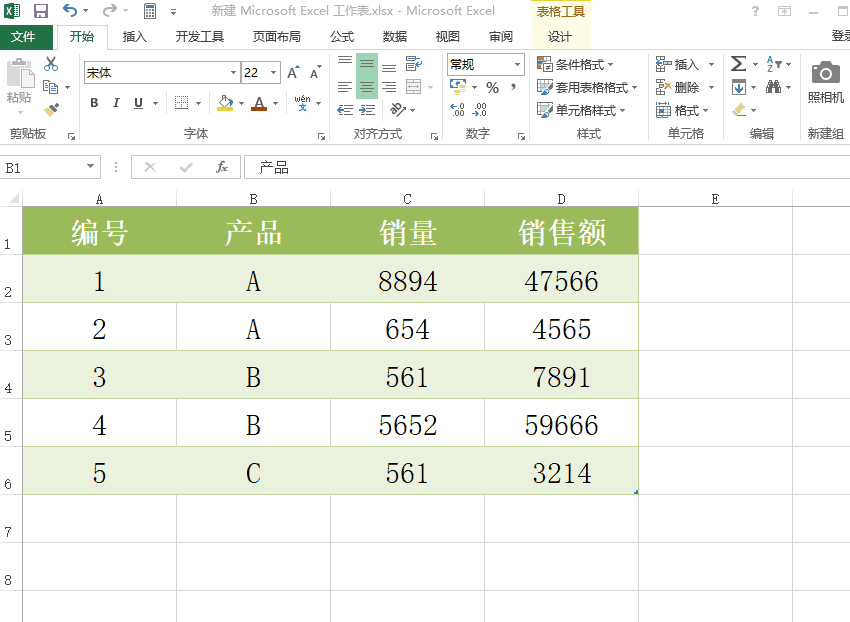Viewport: 850px width, 622px height.
Task: Select the Center alignment icon
Action: pyautogui.click(x=366, y=85)
